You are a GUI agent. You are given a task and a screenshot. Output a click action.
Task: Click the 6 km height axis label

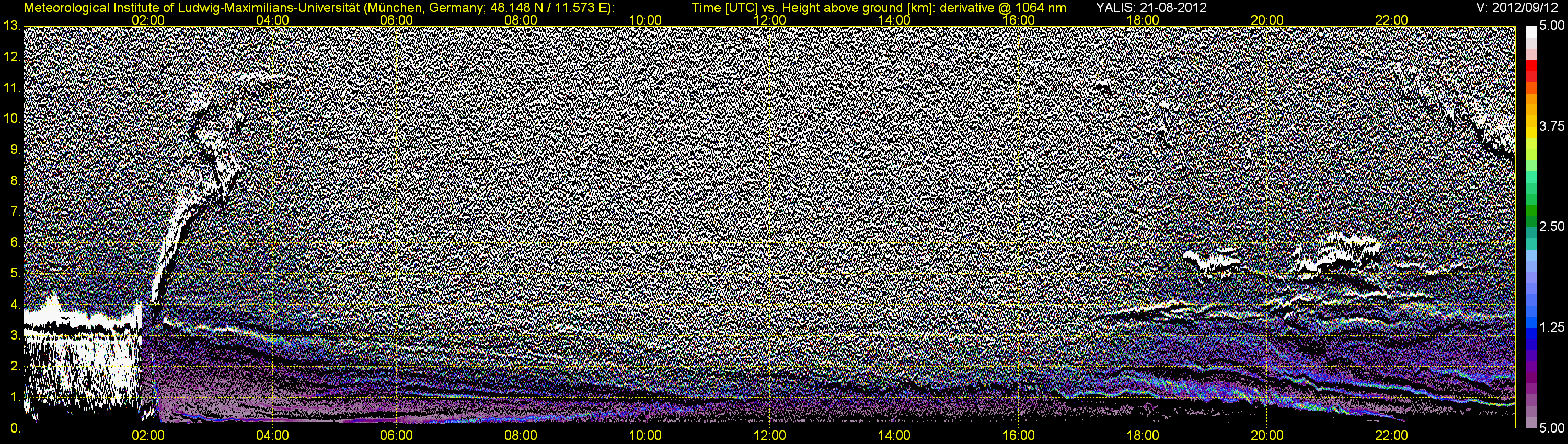pyautogui.click(x=15, y=243)
